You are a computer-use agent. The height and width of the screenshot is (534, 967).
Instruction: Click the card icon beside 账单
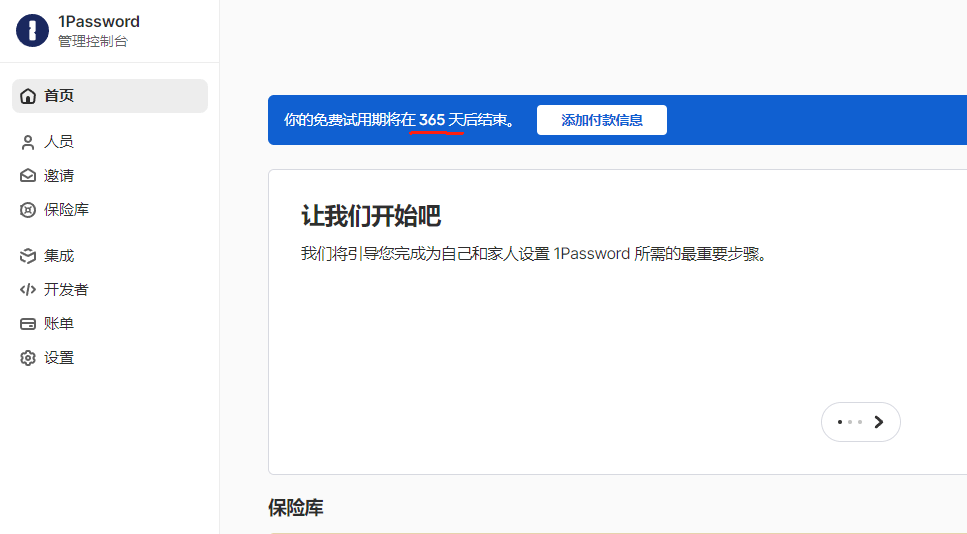click(x=28, y=324)
